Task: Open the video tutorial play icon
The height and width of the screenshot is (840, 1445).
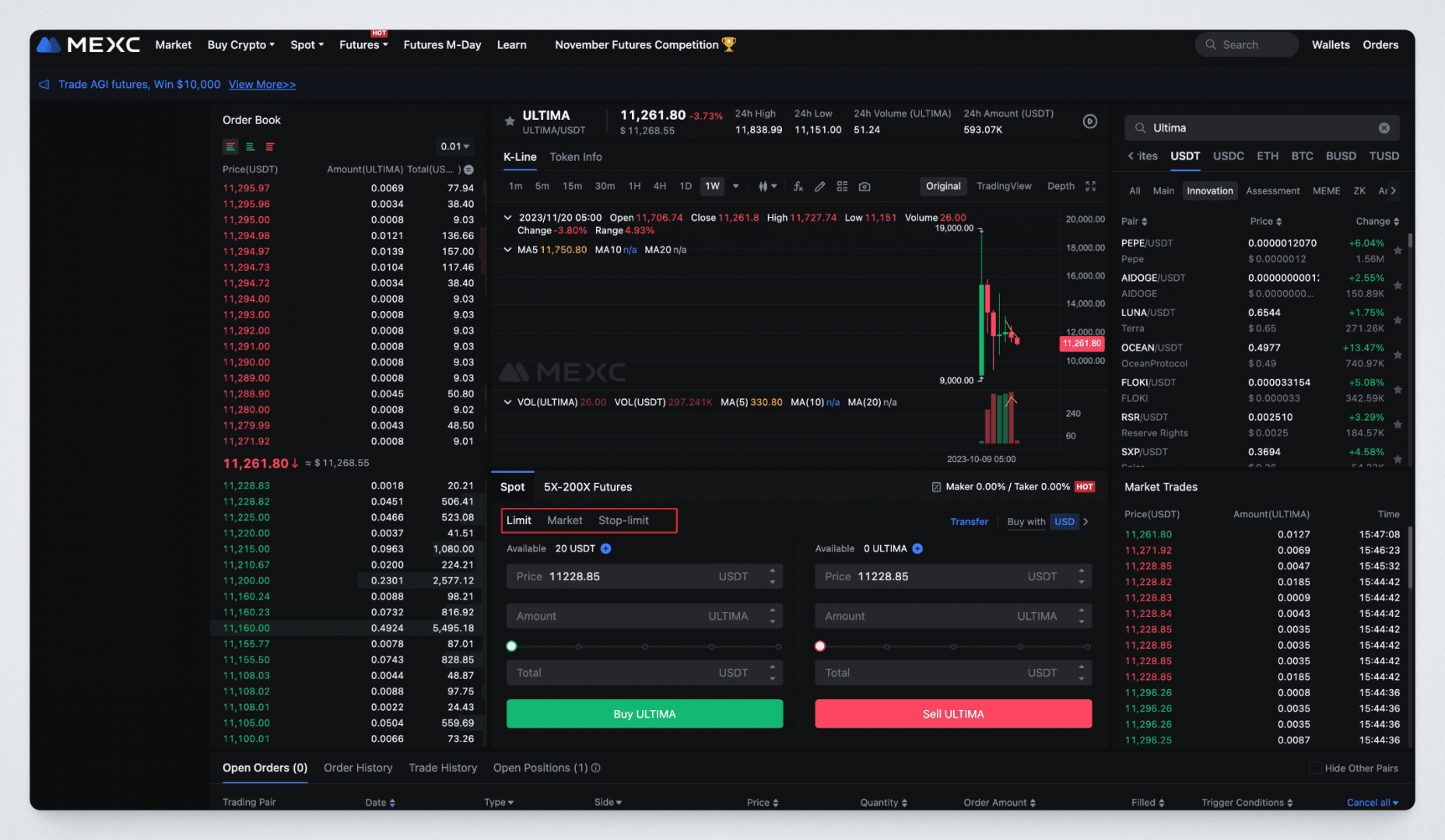Action: [x=1089, y=121]
